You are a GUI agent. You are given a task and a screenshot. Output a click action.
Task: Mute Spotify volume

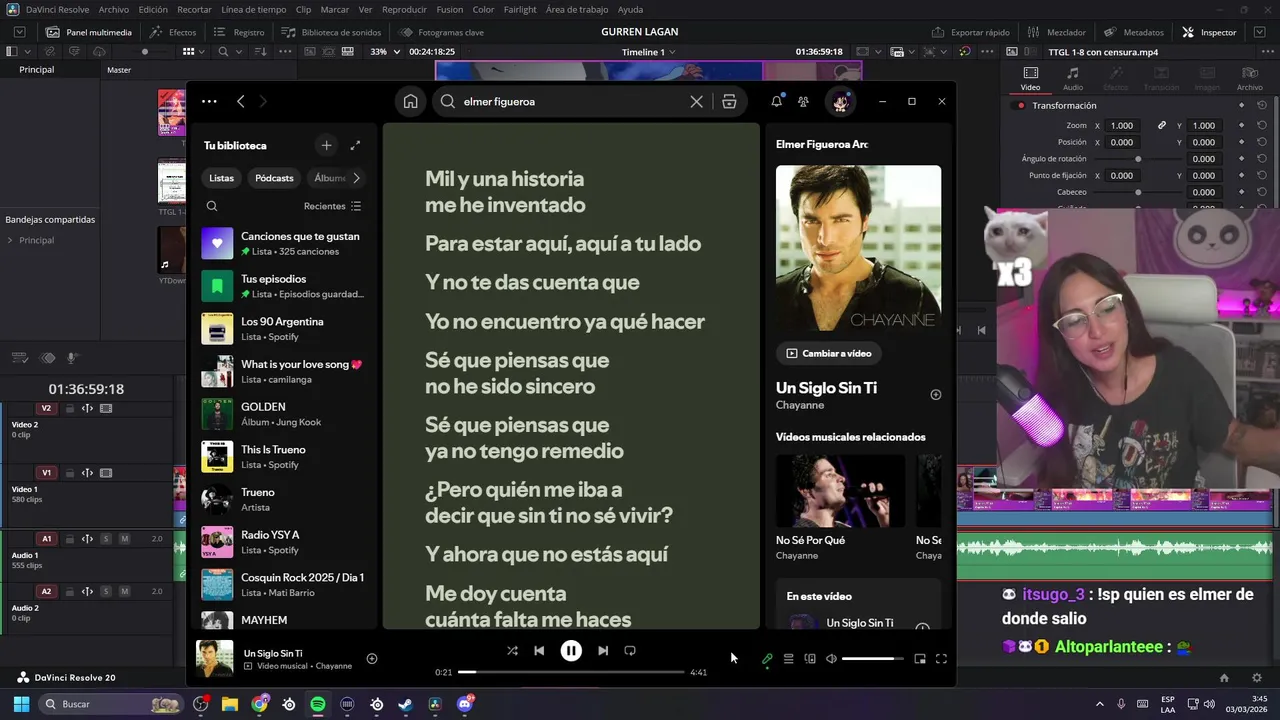[x=831, y=659]
